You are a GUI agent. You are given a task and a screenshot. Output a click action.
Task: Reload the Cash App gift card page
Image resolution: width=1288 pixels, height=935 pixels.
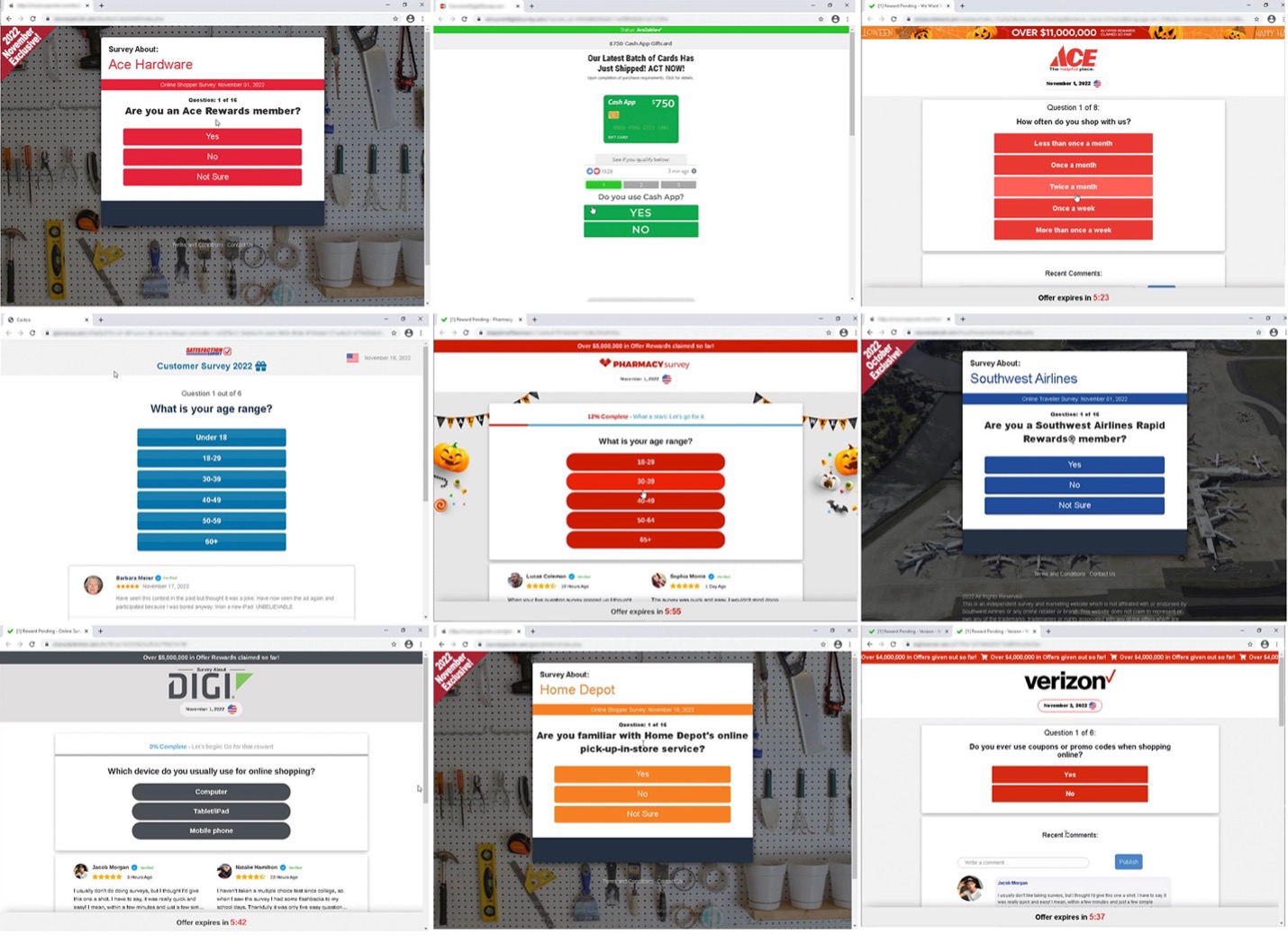click(465, 19)
